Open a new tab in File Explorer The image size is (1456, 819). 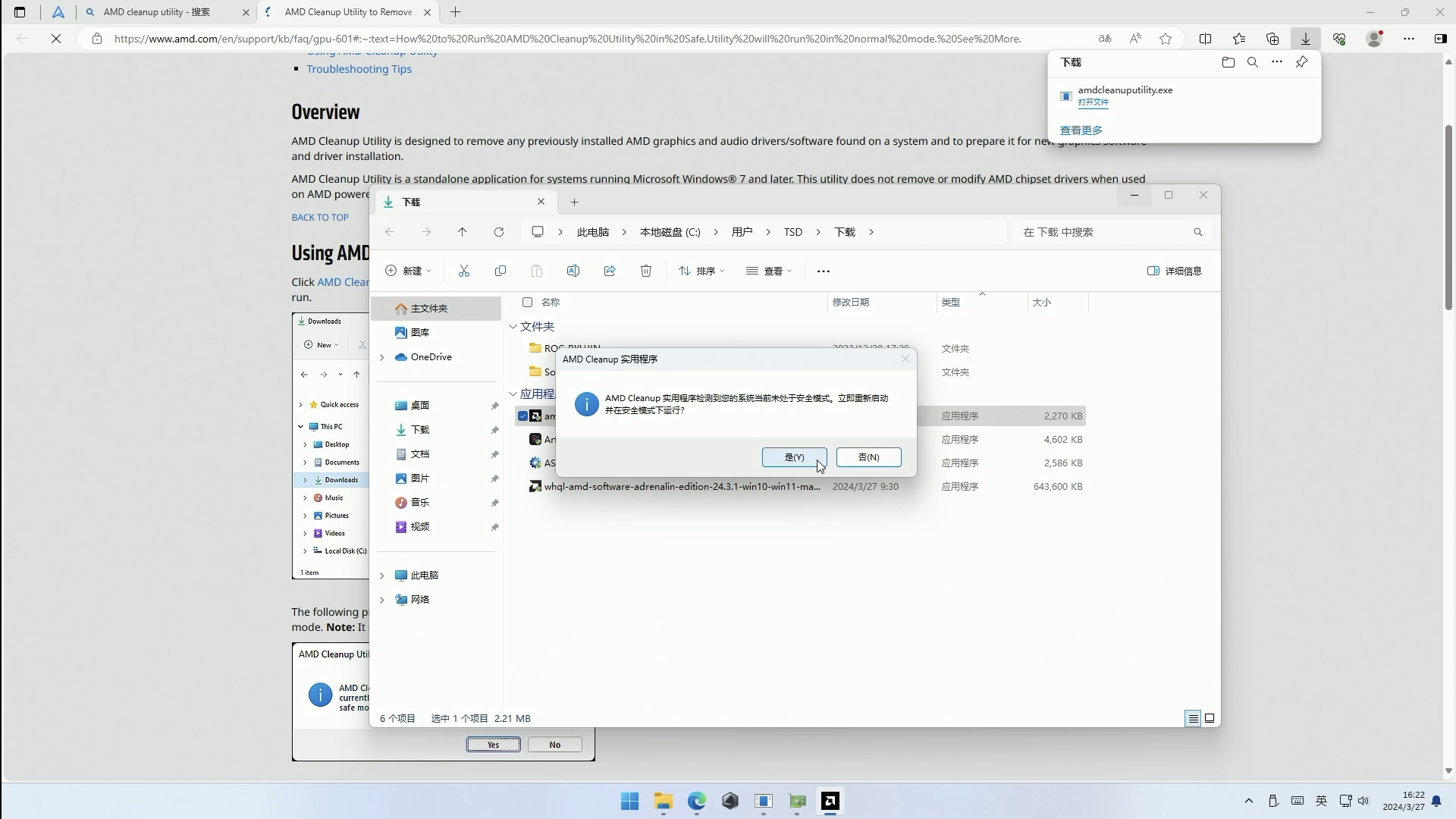(x=574, y=202)
